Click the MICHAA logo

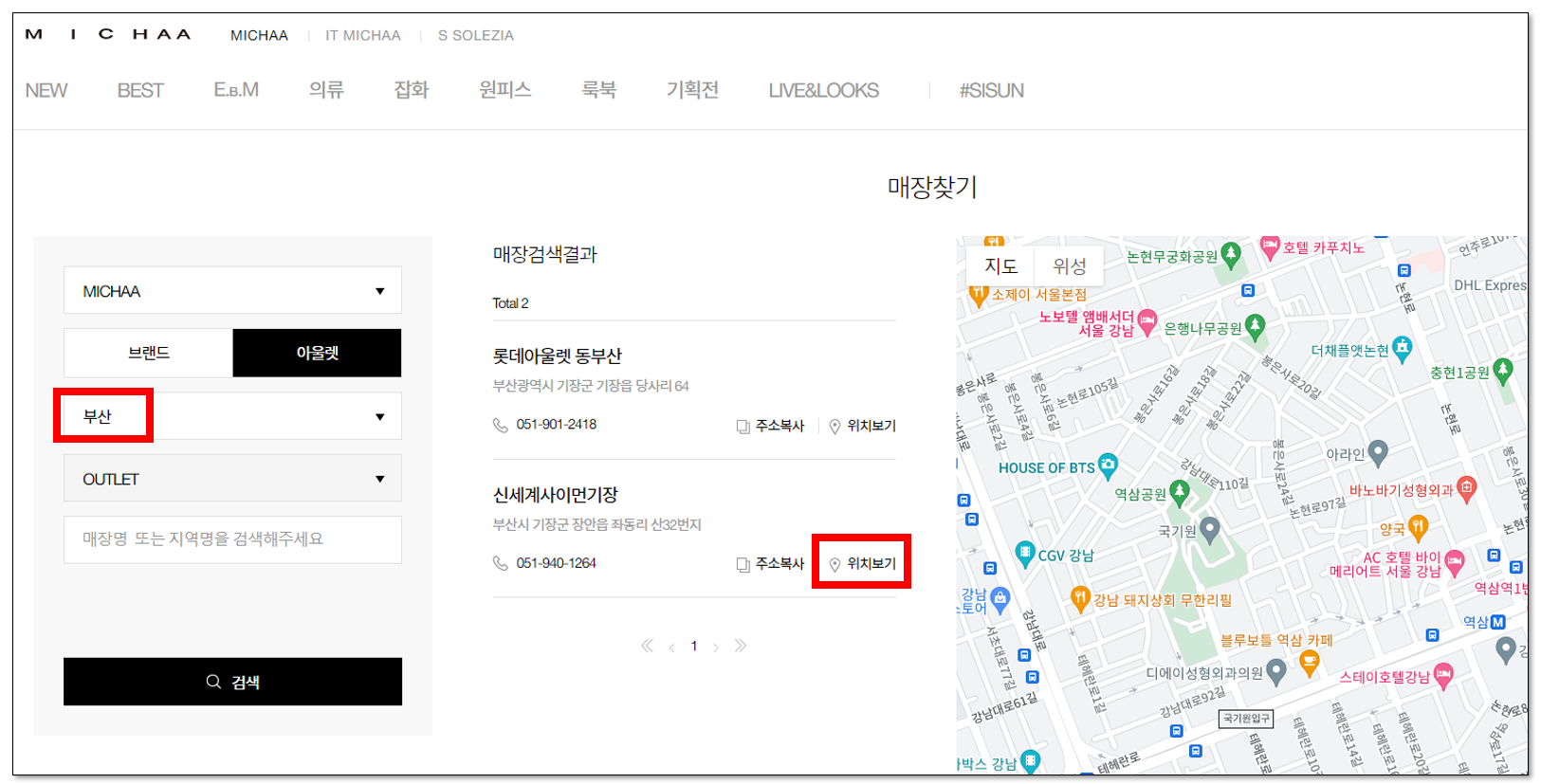click(108, 34)
